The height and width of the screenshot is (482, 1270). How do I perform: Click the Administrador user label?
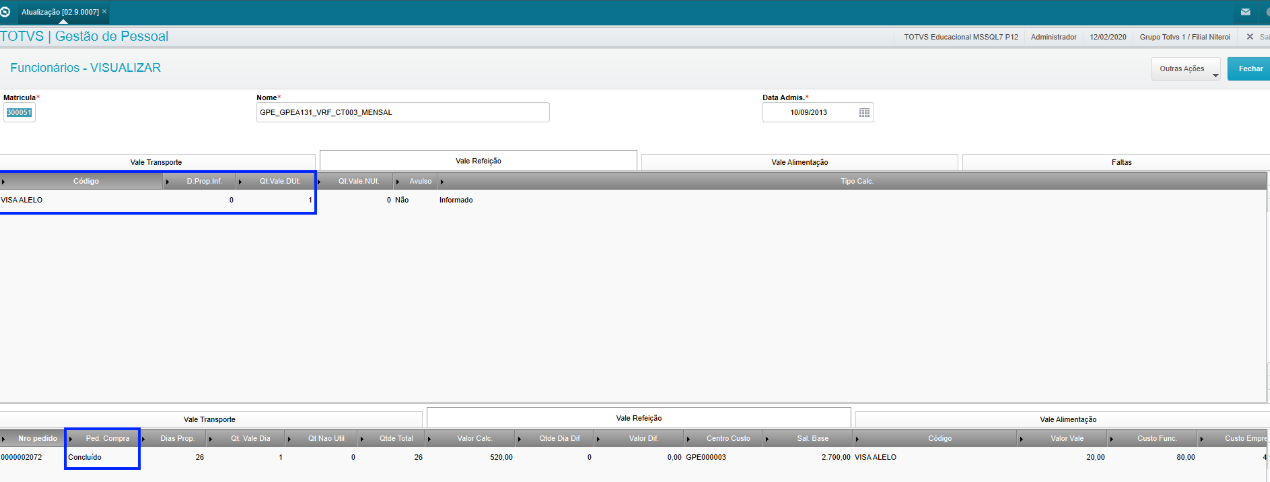[x=1054, y=36]
